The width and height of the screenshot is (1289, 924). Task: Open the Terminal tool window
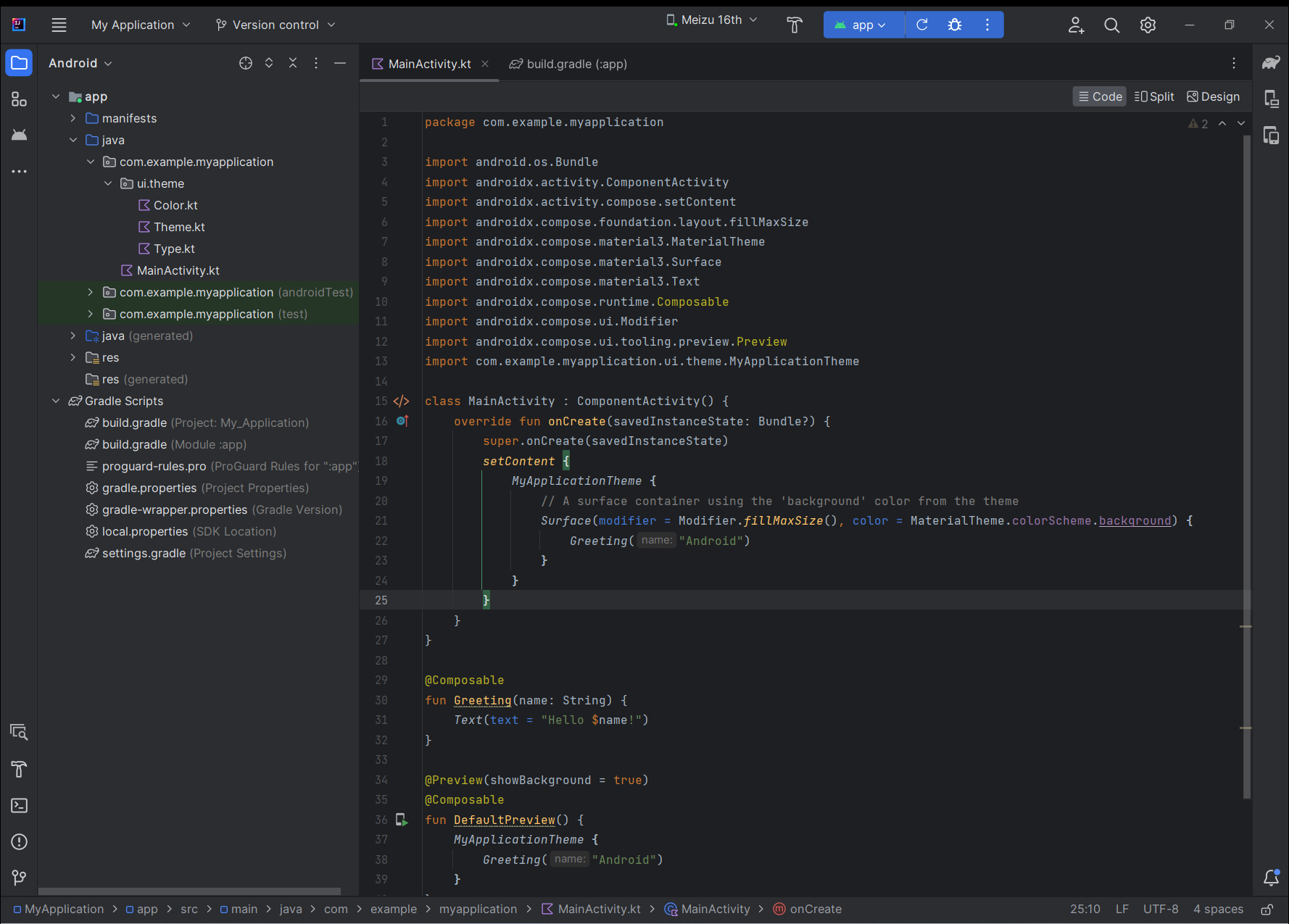click(x=19, y=805)
